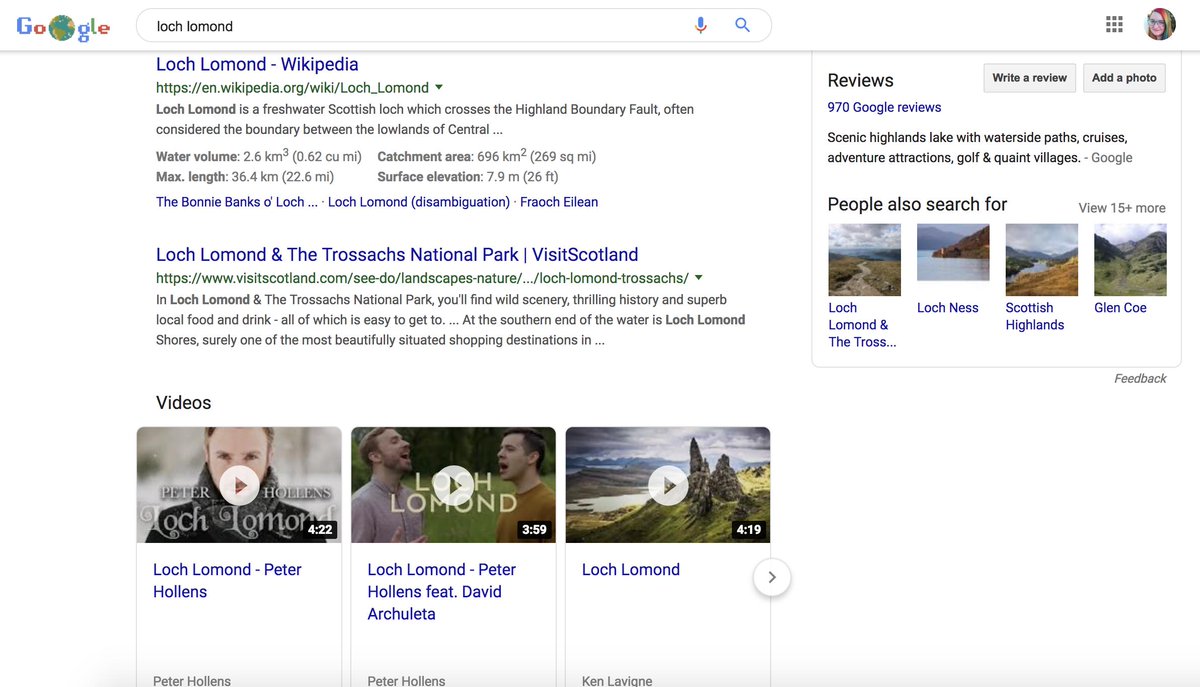Viewport: 1200px width, 687px height.
Task: Show next videos with carousel arrow
Action: [772, 577]
